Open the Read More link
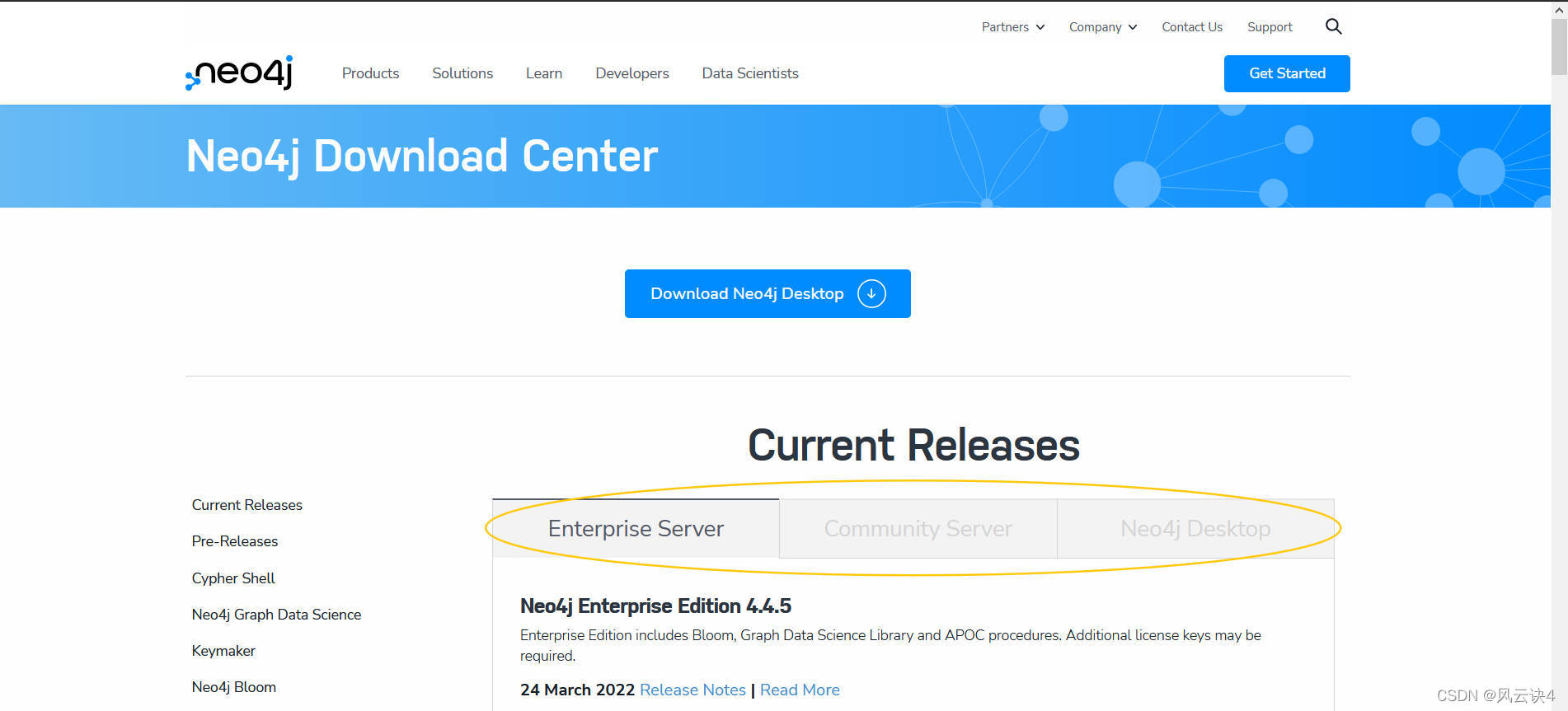Screen dimensions: 1568x711 click(x=800, y=690)
